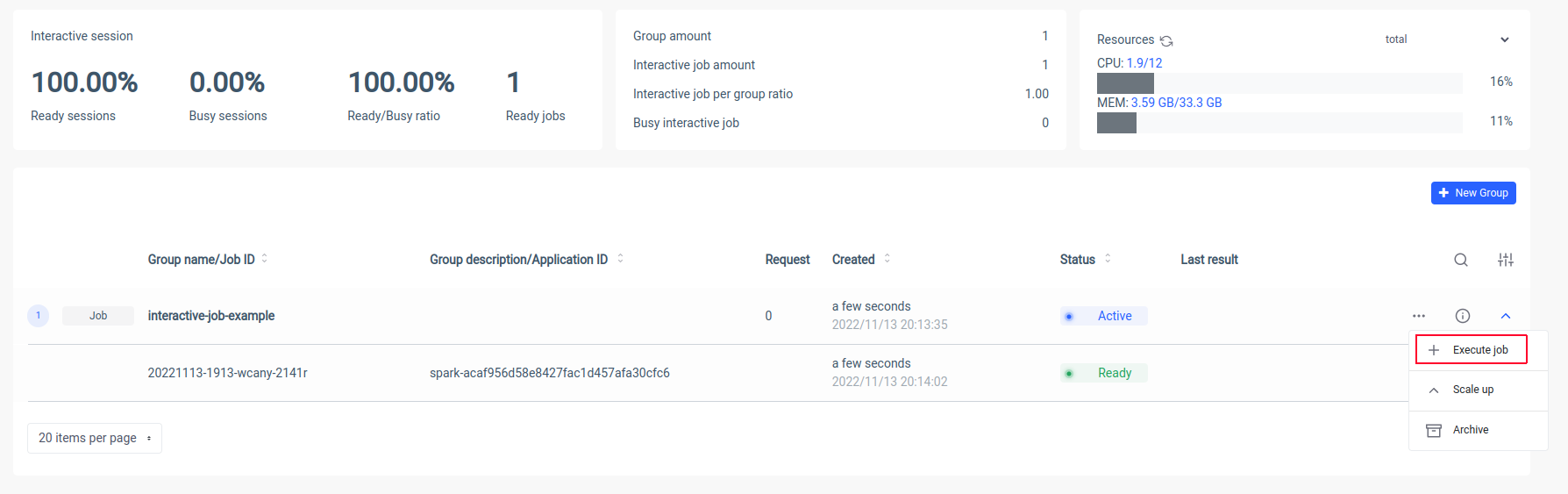Click the Ready status badge
Screen dimensions: 1568x494
pyautogui.click(x=1104, y=373)
